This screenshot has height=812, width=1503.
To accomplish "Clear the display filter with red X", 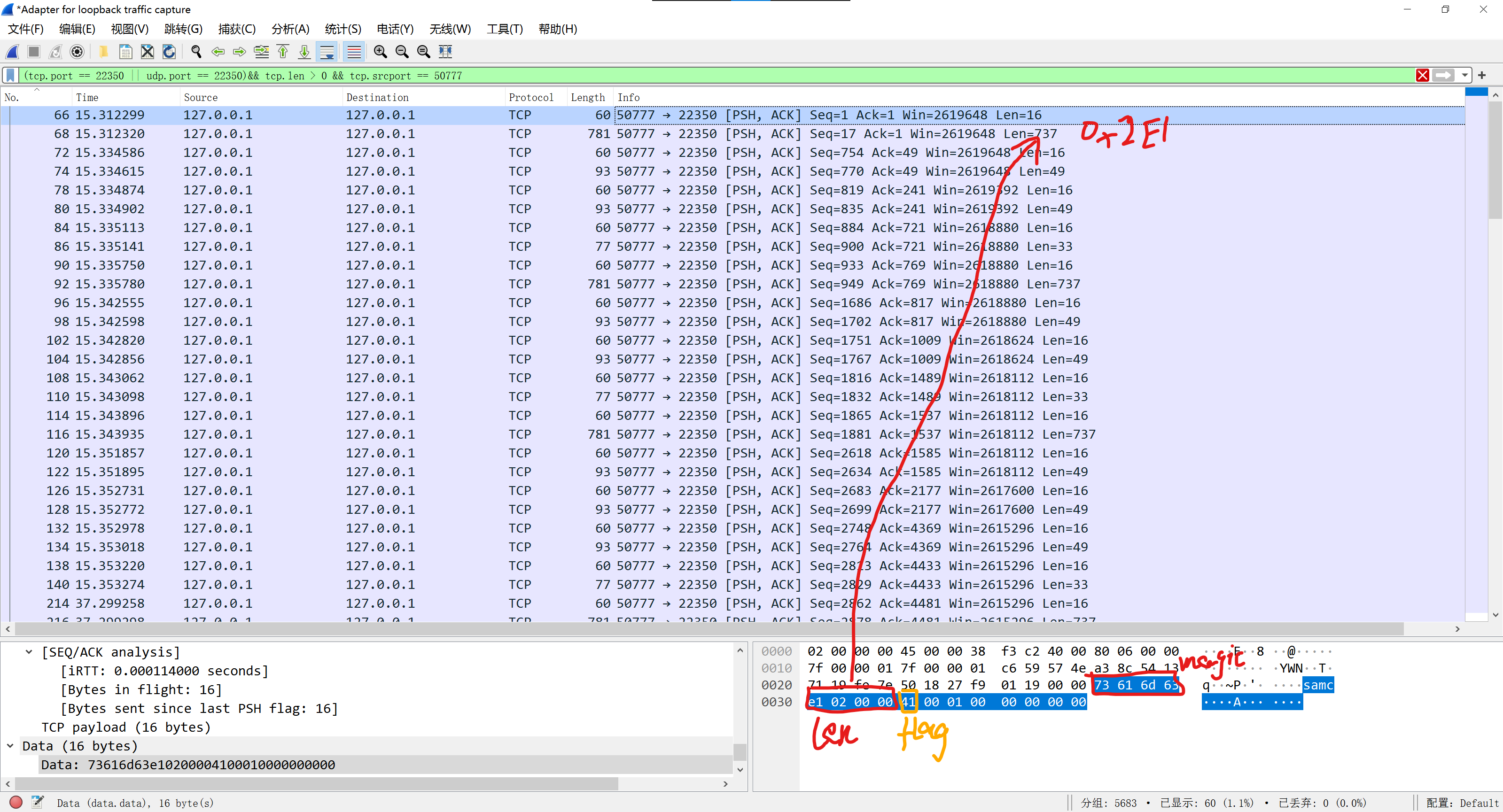I will click(1423, 75).
